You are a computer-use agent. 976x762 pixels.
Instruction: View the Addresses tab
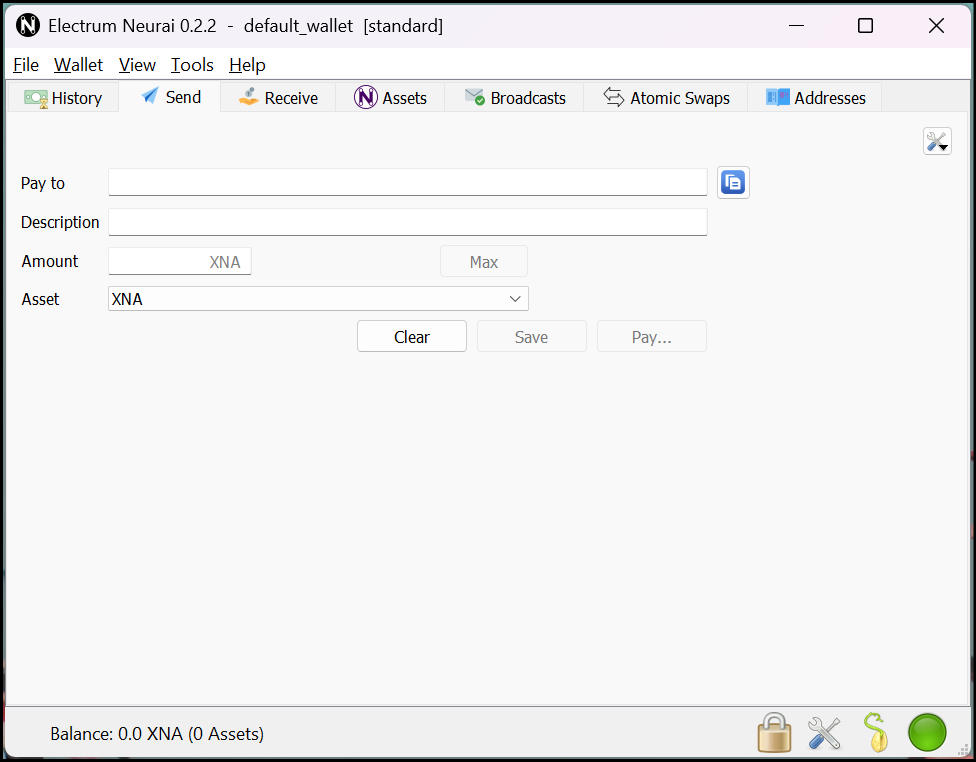coord(815,97)
